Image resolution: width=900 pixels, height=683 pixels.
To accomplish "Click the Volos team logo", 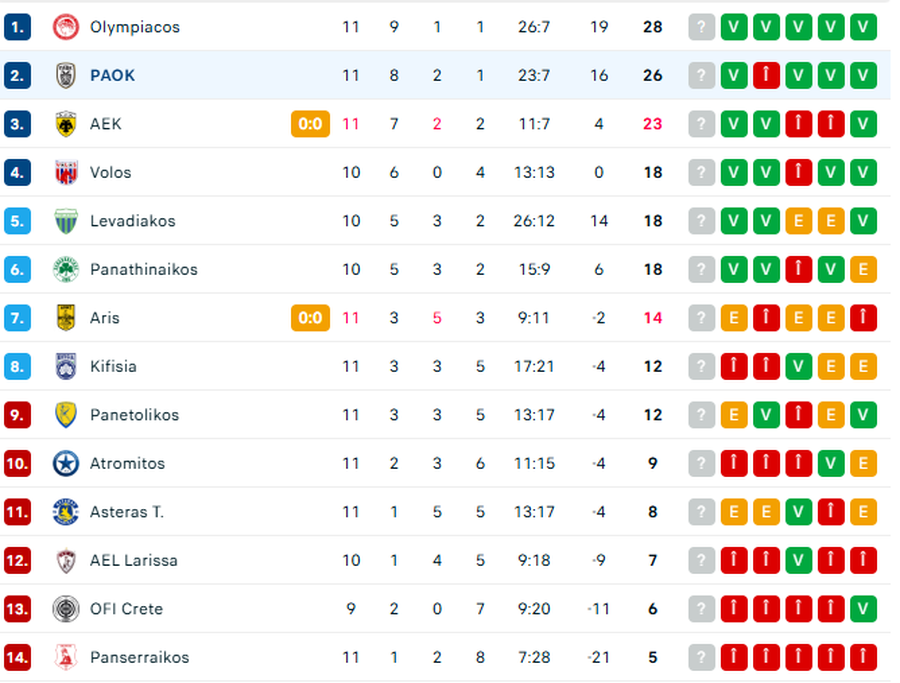I will 65,172.
